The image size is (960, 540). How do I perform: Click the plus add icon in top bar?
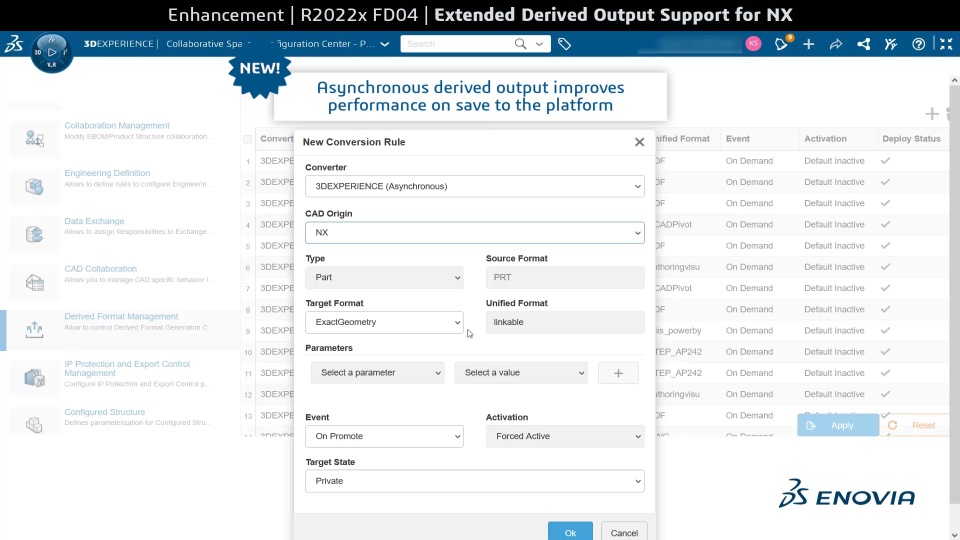point(809,44)
